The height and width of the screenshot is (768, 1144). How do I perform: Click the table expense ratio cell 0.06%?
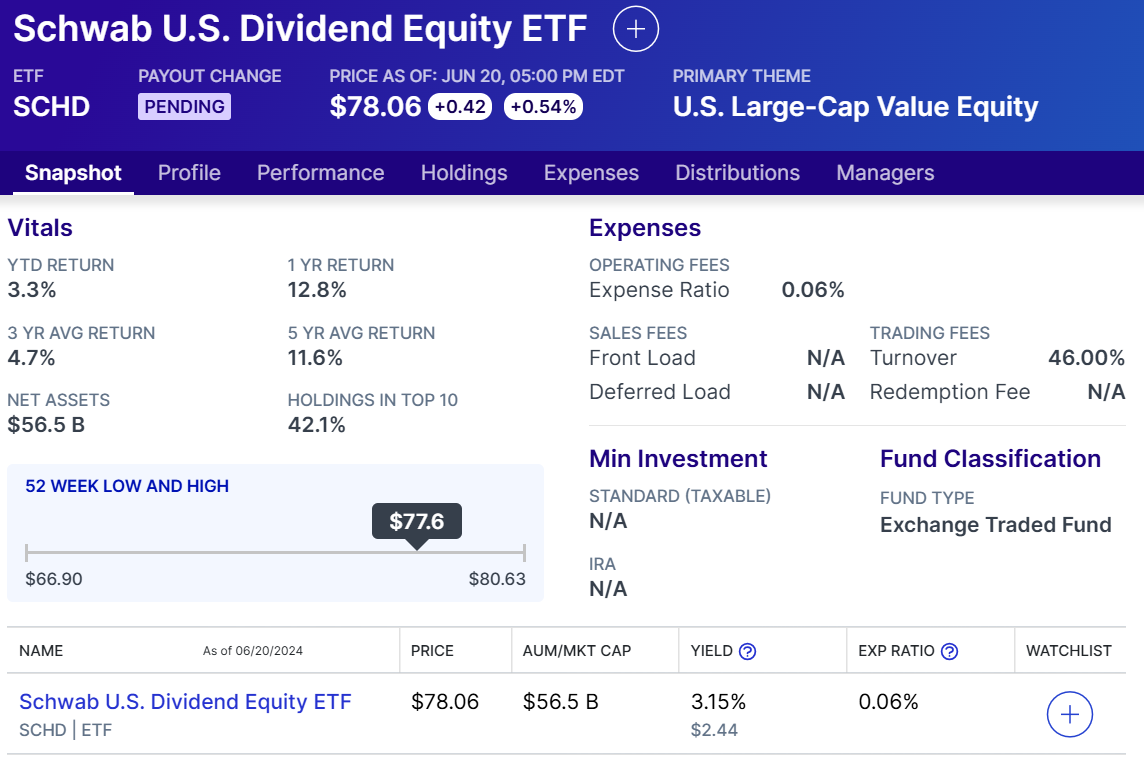click(888, 702)
